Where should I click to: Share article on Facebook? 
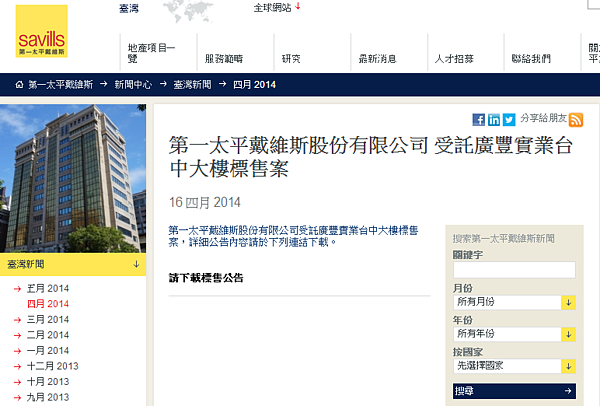pyautogui.click(x=478, y=120)
